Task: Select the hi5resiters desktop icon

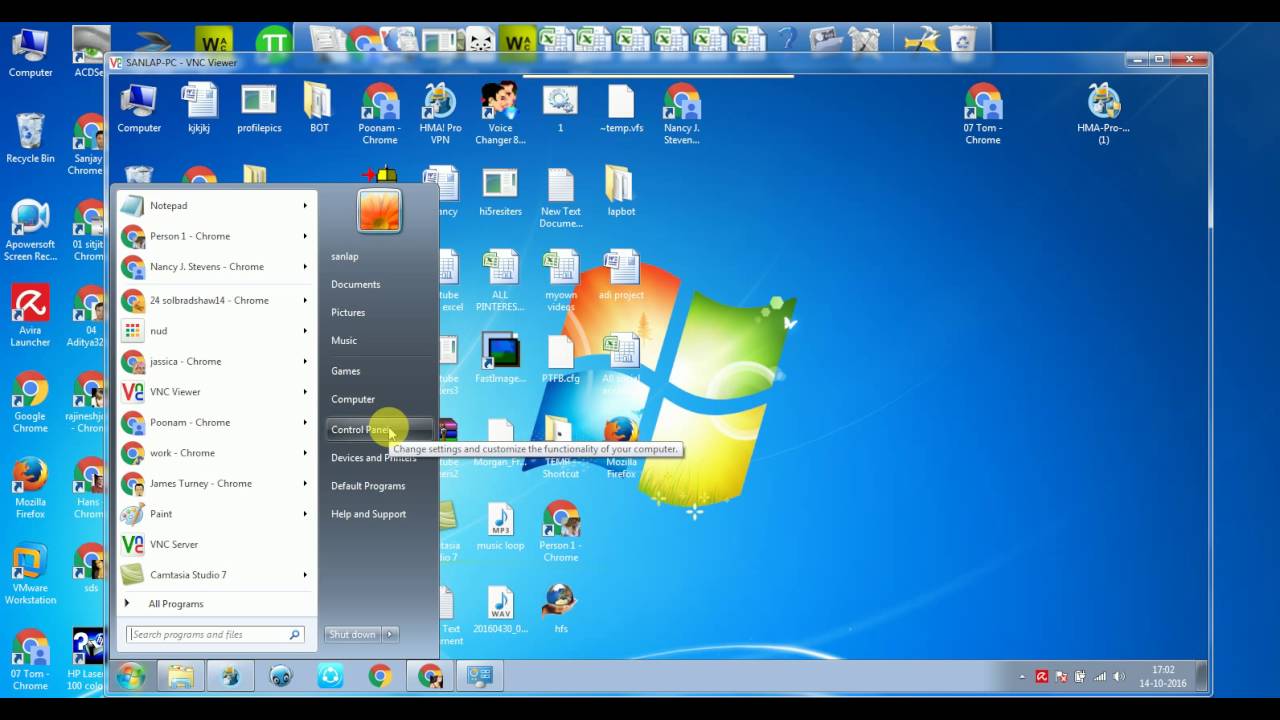Action: click(500, 193)
